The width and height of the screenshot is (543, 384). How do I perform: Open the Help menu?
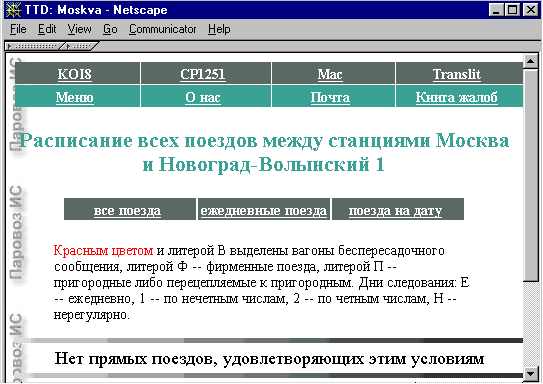[219, 29]
